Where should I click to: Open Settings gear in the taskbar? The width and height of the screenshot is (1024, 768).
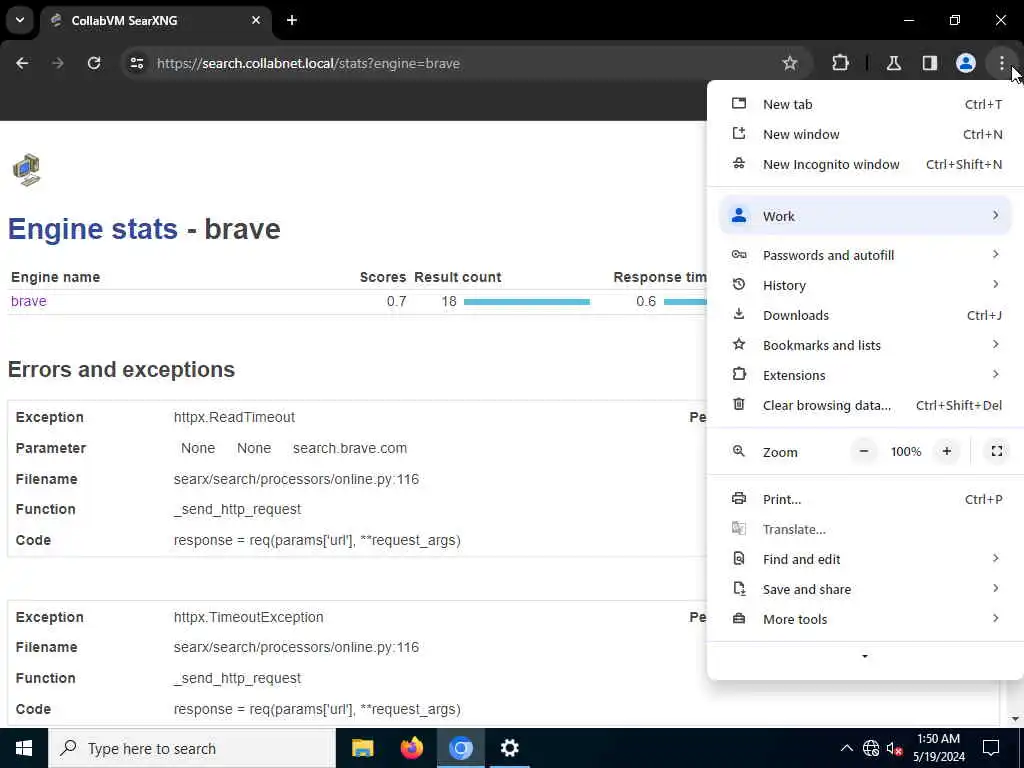[509, 748]
